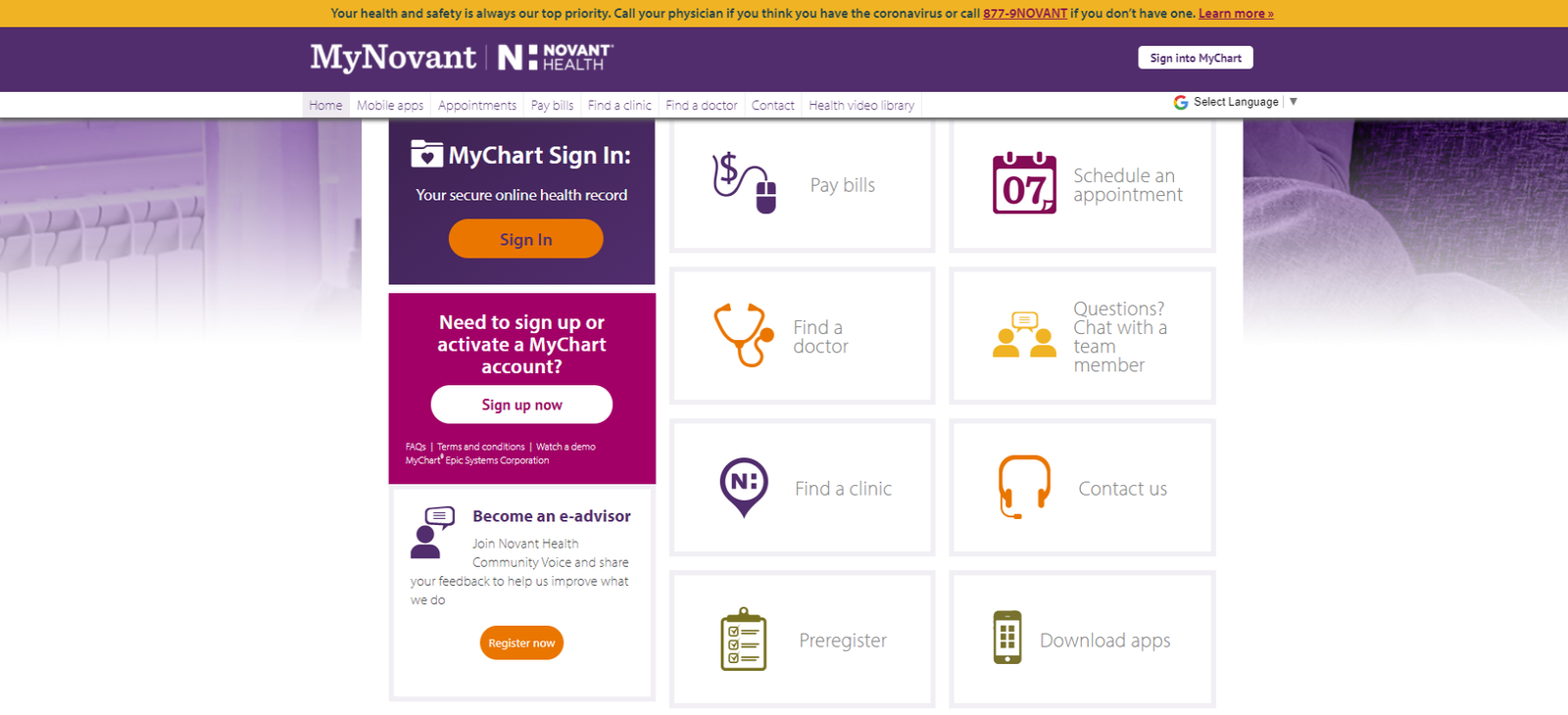Click the Register now button
The width and height of the screenshot is (1568, 715).
click(521, 643)
